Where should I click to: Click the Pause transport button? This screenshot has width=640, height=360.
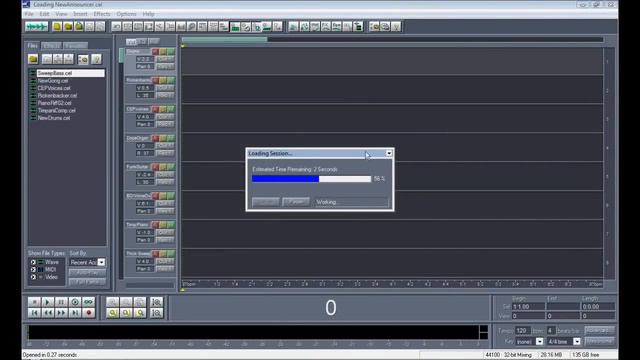click(61, 302)
